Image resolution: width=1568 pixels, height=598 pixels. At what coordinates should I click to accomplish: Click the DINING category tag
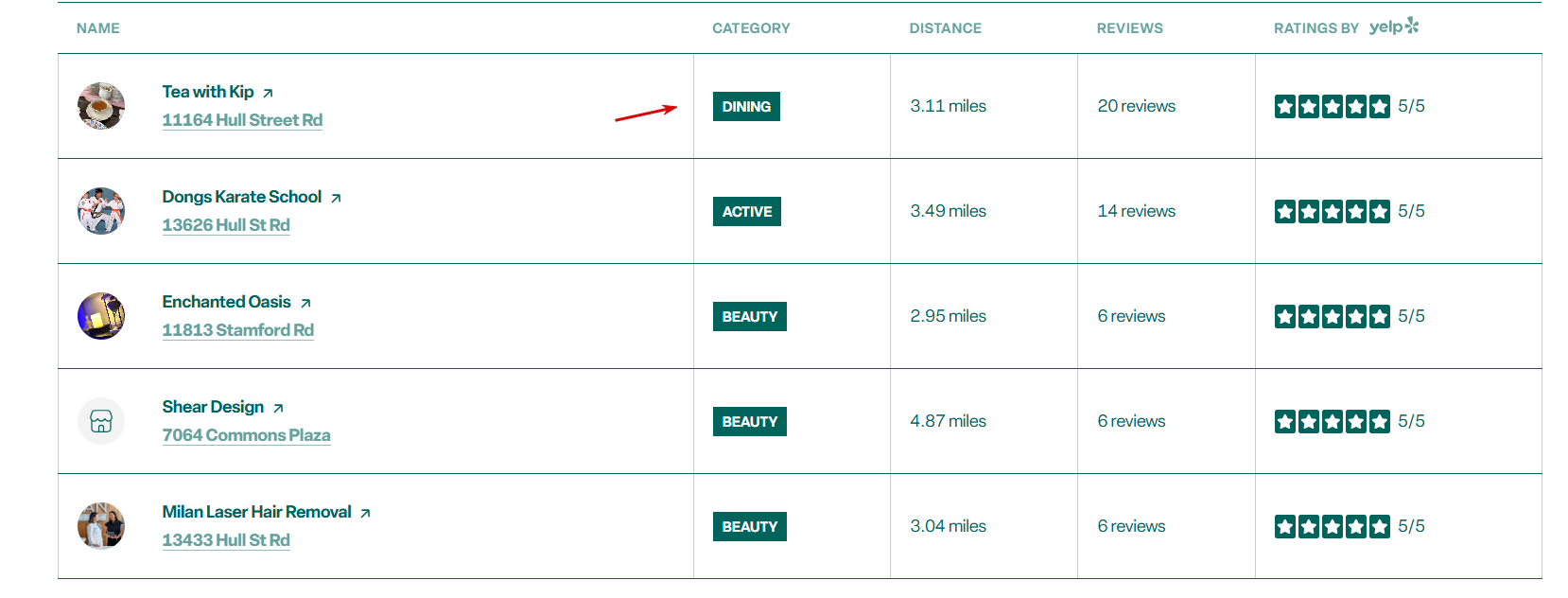coord(746,107)
